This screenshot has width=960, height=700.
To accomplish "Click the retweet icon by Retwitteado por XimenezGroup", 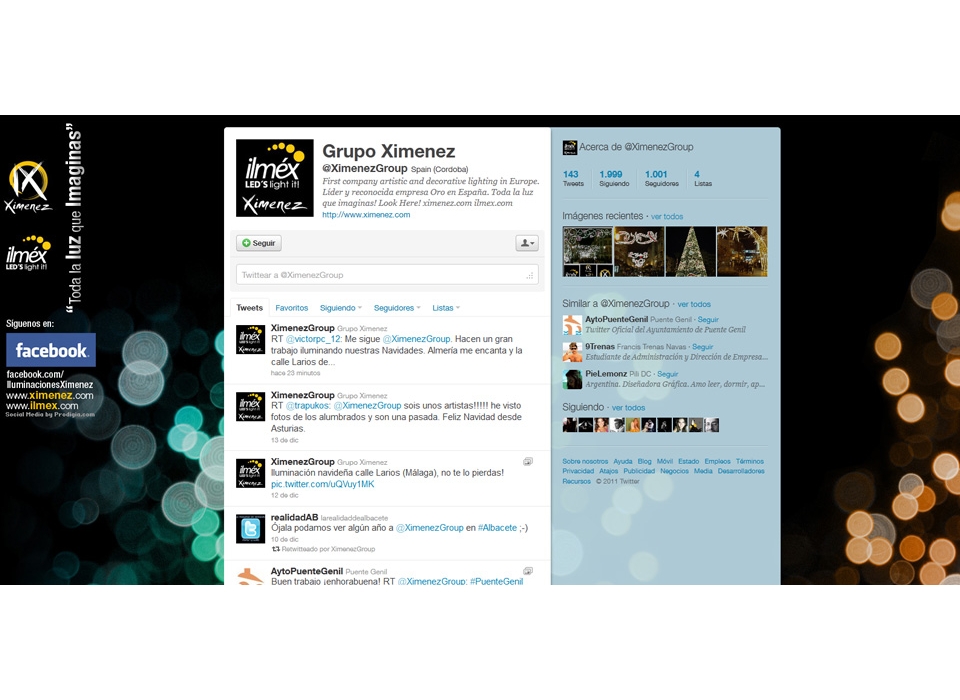I will [x=276, y=549].
